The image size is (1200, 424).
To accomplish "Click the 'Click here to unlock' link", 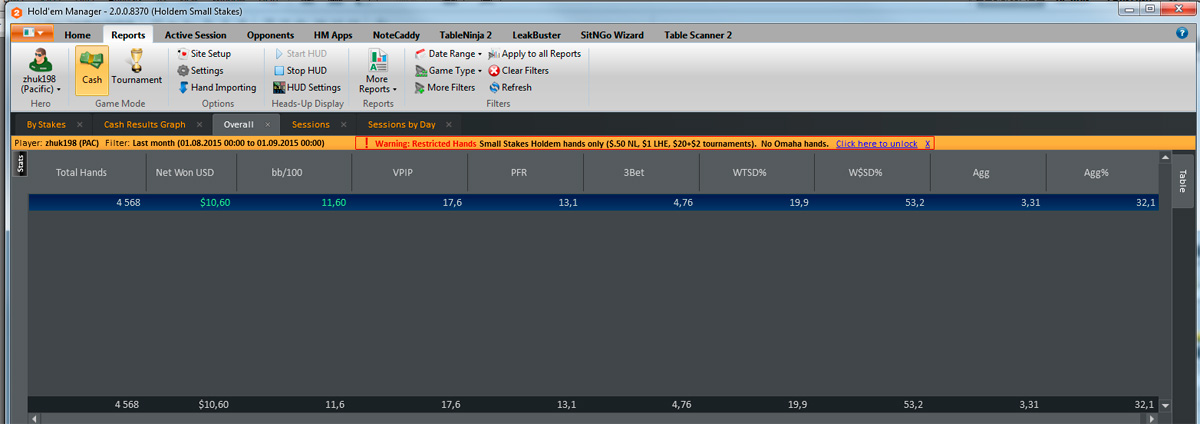I will pos(876,144).
